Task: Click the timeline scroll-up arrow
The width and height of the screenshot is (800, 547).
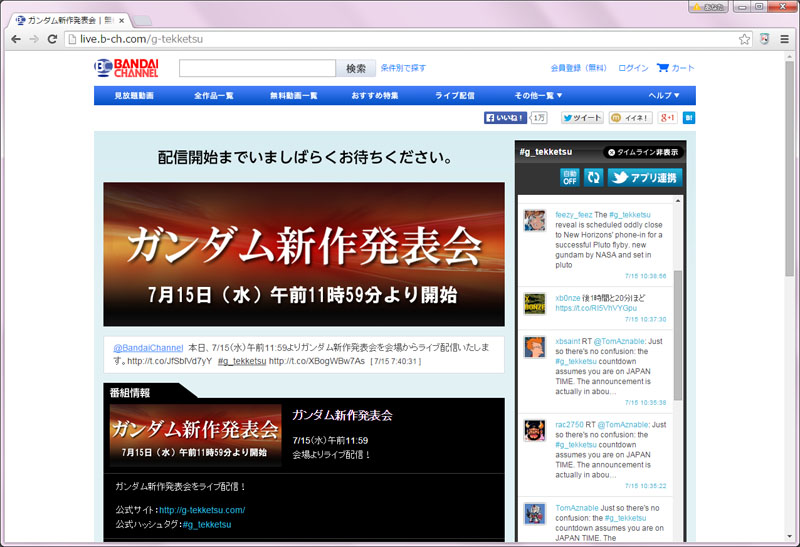Action: [x=678, y=201]
